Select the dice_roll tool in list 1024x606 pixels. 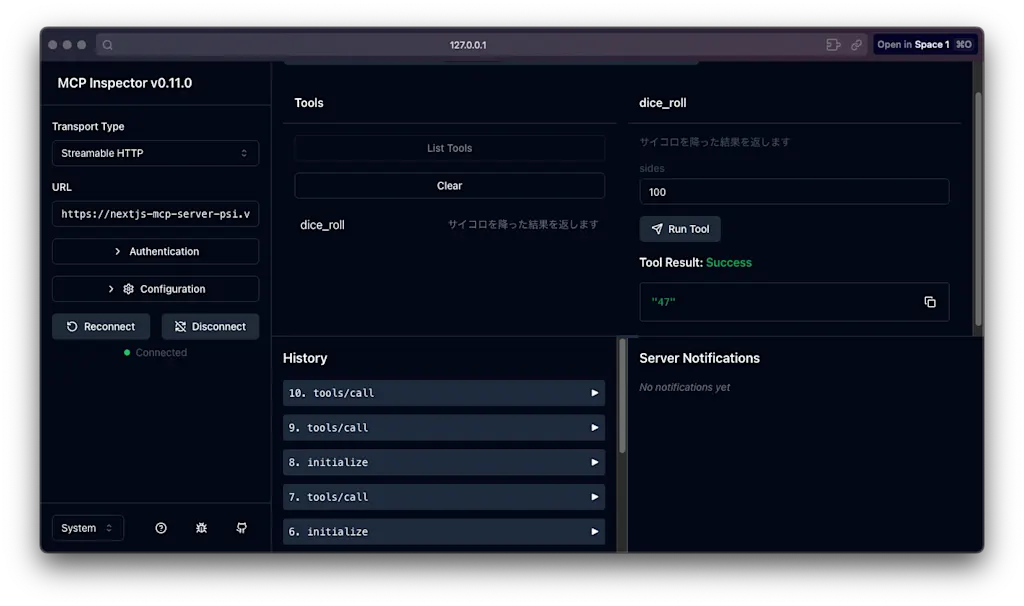tap(449, 225)
